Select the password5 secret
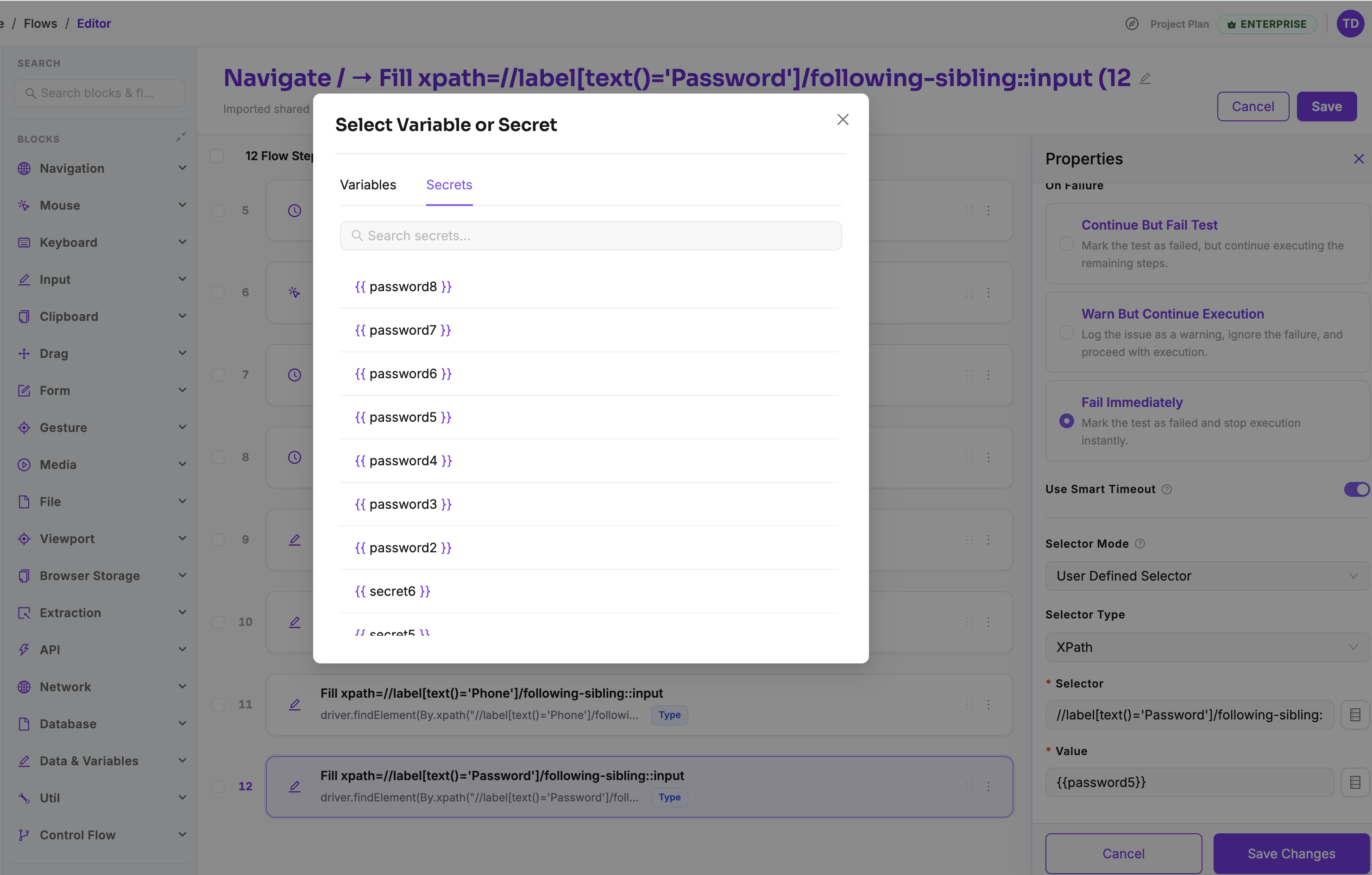 (x=589, y=417)
